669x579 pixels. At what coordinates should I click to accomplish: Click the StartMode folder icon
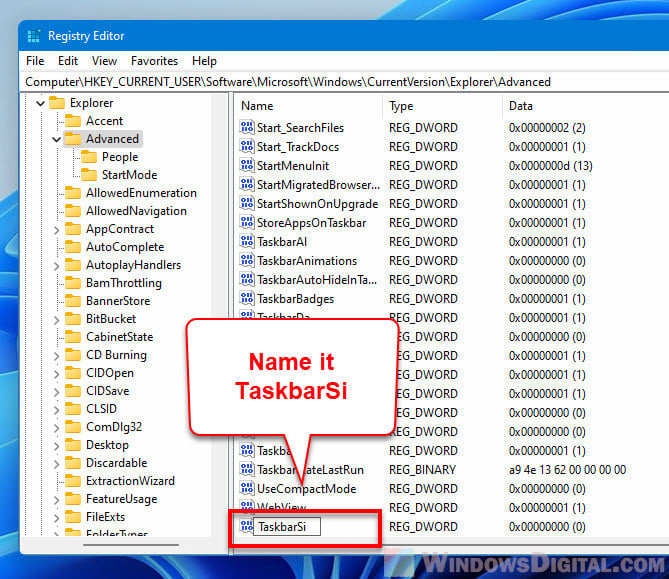[89, 175]
